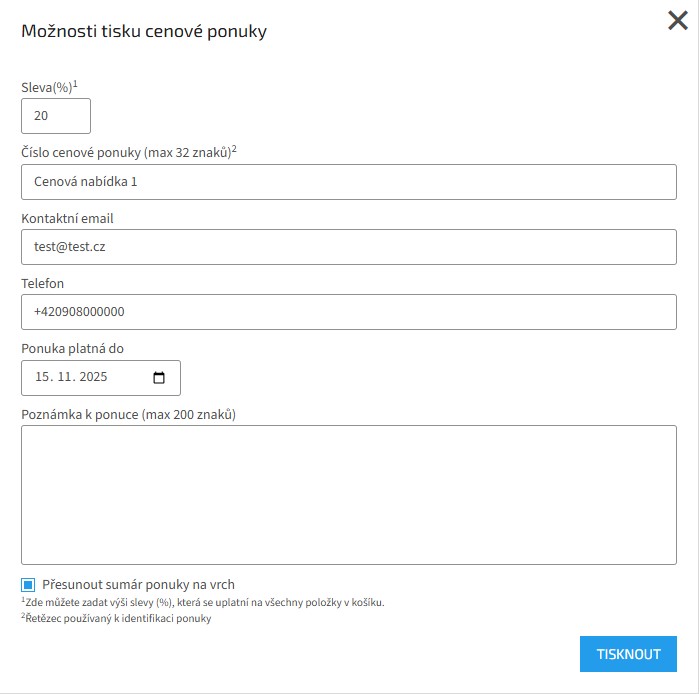This screenshot has width=699, height=694.
Task: Click the Poznámka k ponuce label
Action: tap(128, 414)
